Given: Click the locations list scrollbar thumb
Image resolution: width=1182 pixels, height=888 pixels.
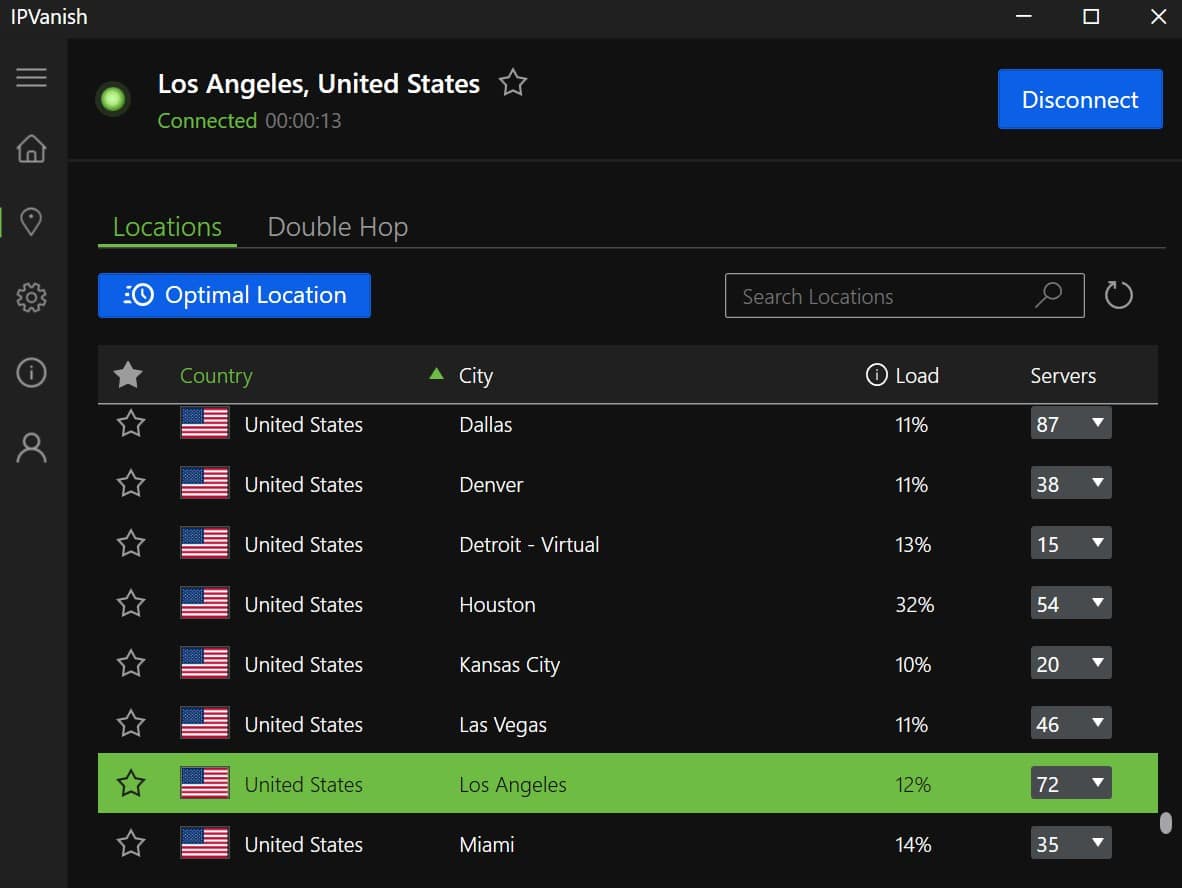Looking at the screenshot, I should point(1165,822).
